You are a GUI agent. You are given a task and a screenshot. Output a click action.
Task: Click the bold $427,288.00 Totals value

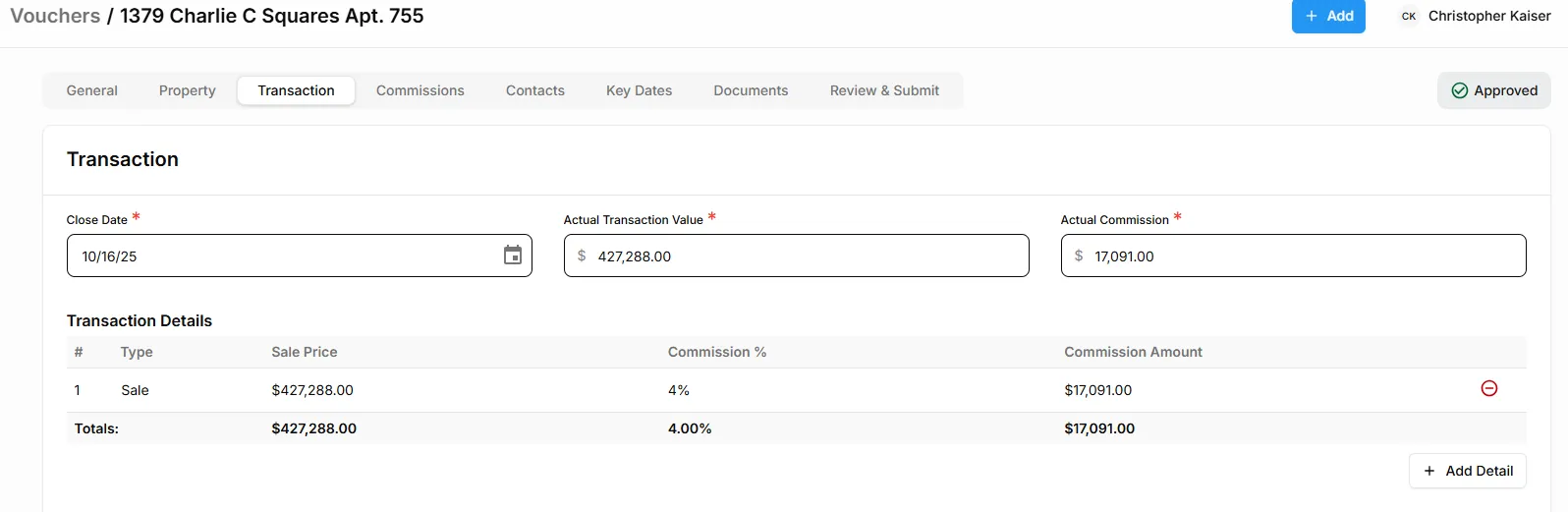(314, 428)
